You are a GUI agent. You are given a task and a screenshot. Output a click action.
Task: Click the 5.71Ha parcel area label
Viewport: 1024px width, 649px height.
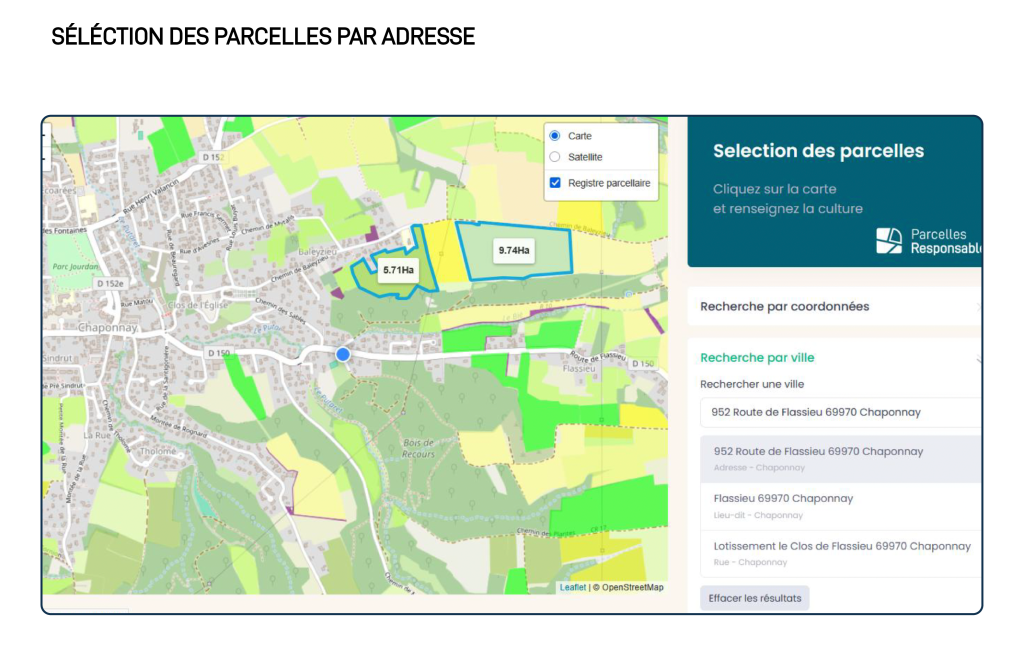pyautogui.click(x=399, y=268)
